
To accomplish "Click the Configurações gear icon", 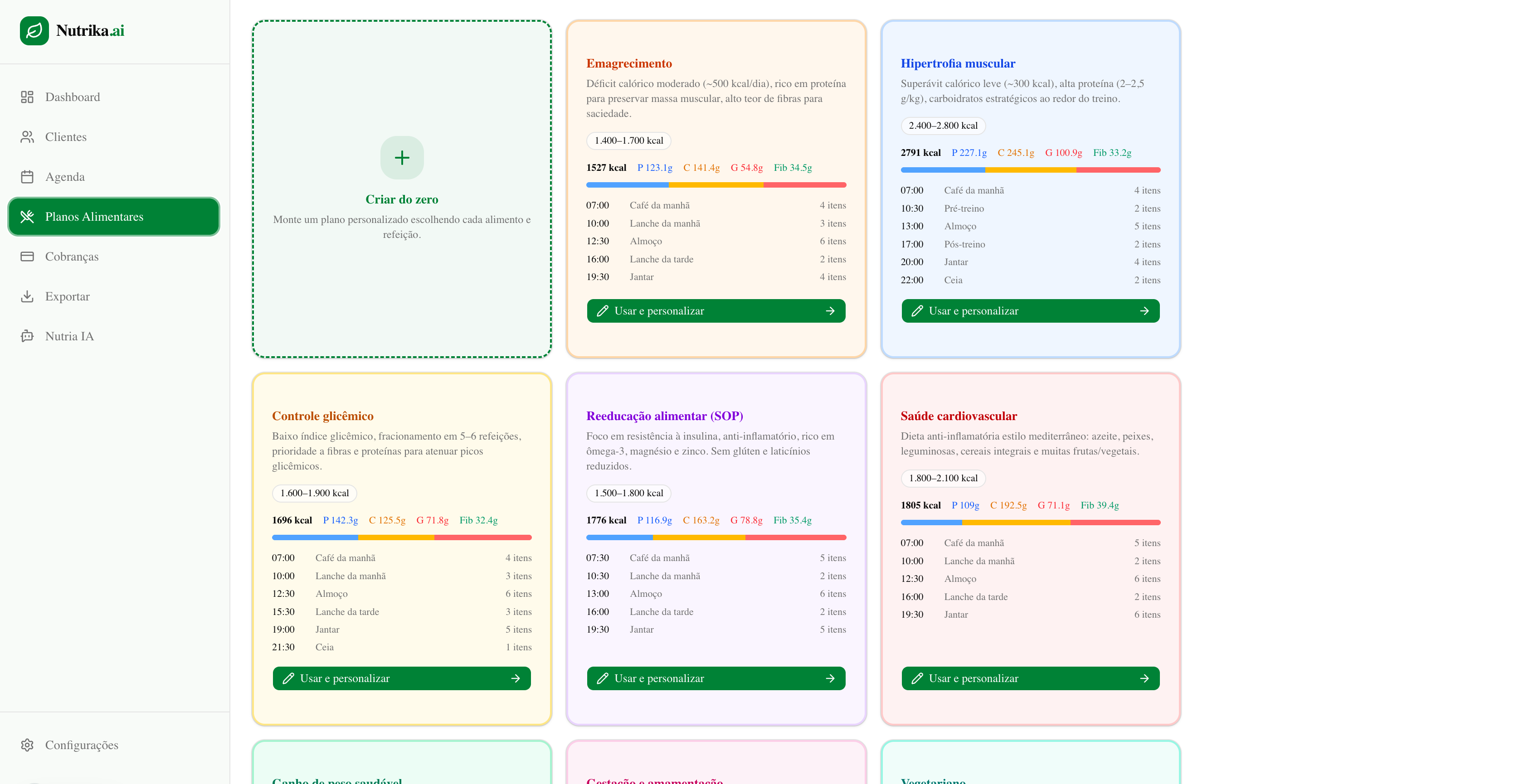I will coord(27,745).
